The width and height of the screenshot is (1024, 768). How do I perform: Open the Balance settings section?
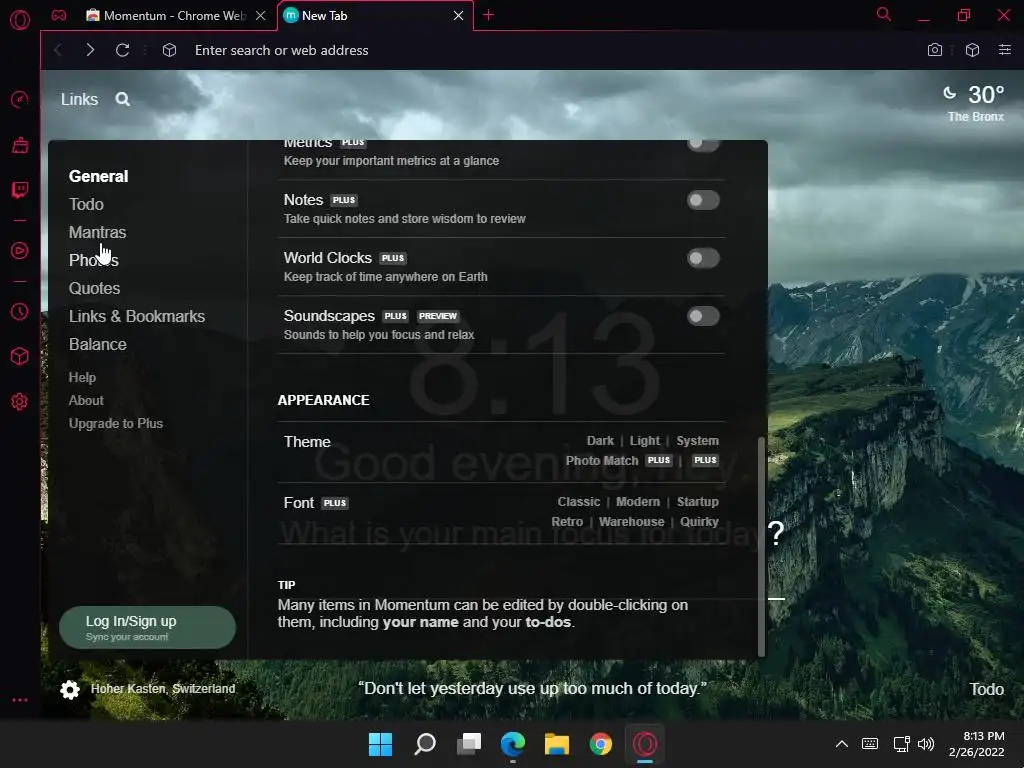pyautogui.click(x=97, y=344)
